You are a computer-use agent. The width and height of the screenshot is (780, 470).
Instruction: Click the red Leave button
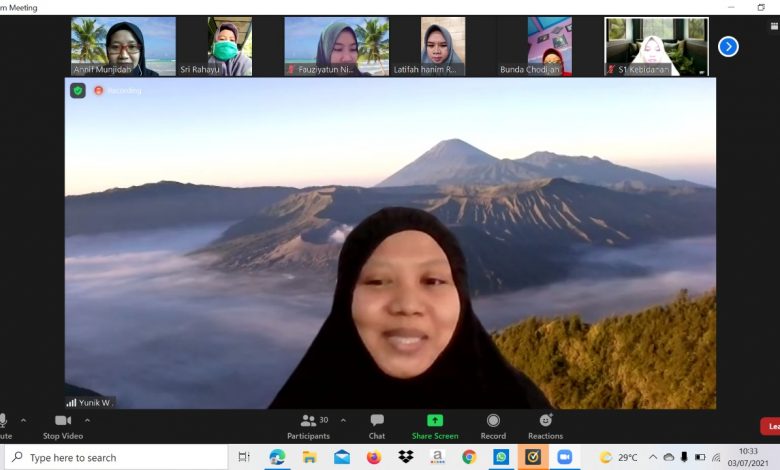coord(770,426)
